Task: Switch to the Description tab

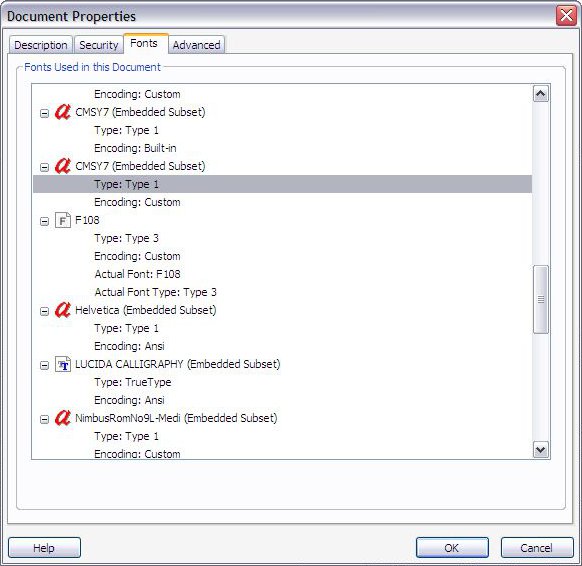Action: pyautogui.click(x=41, y=45)
